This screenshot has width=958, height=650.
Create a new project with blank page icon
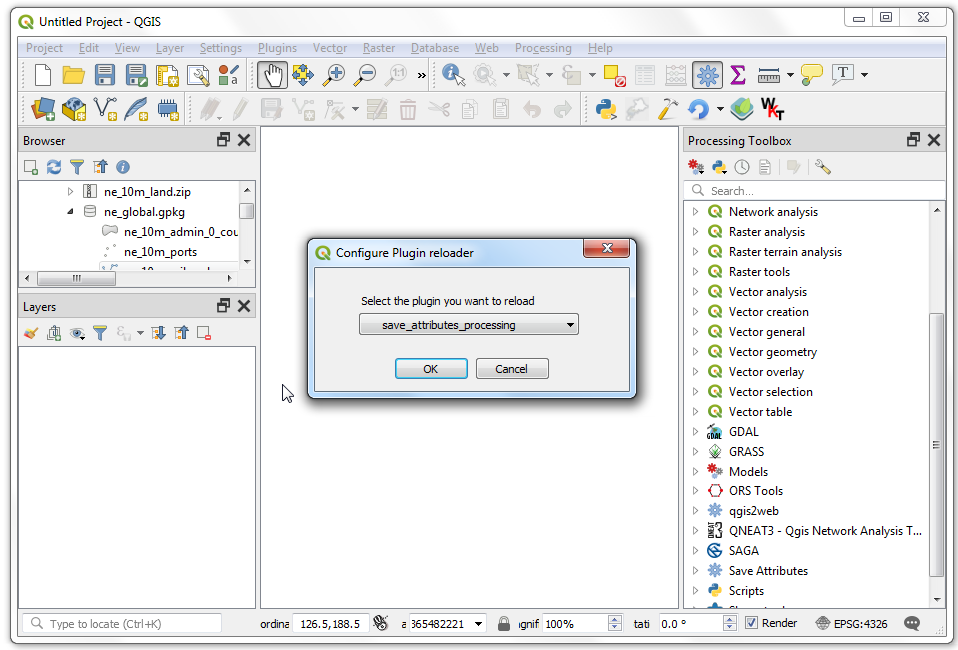pyautogui.click(x=43, y=75)
